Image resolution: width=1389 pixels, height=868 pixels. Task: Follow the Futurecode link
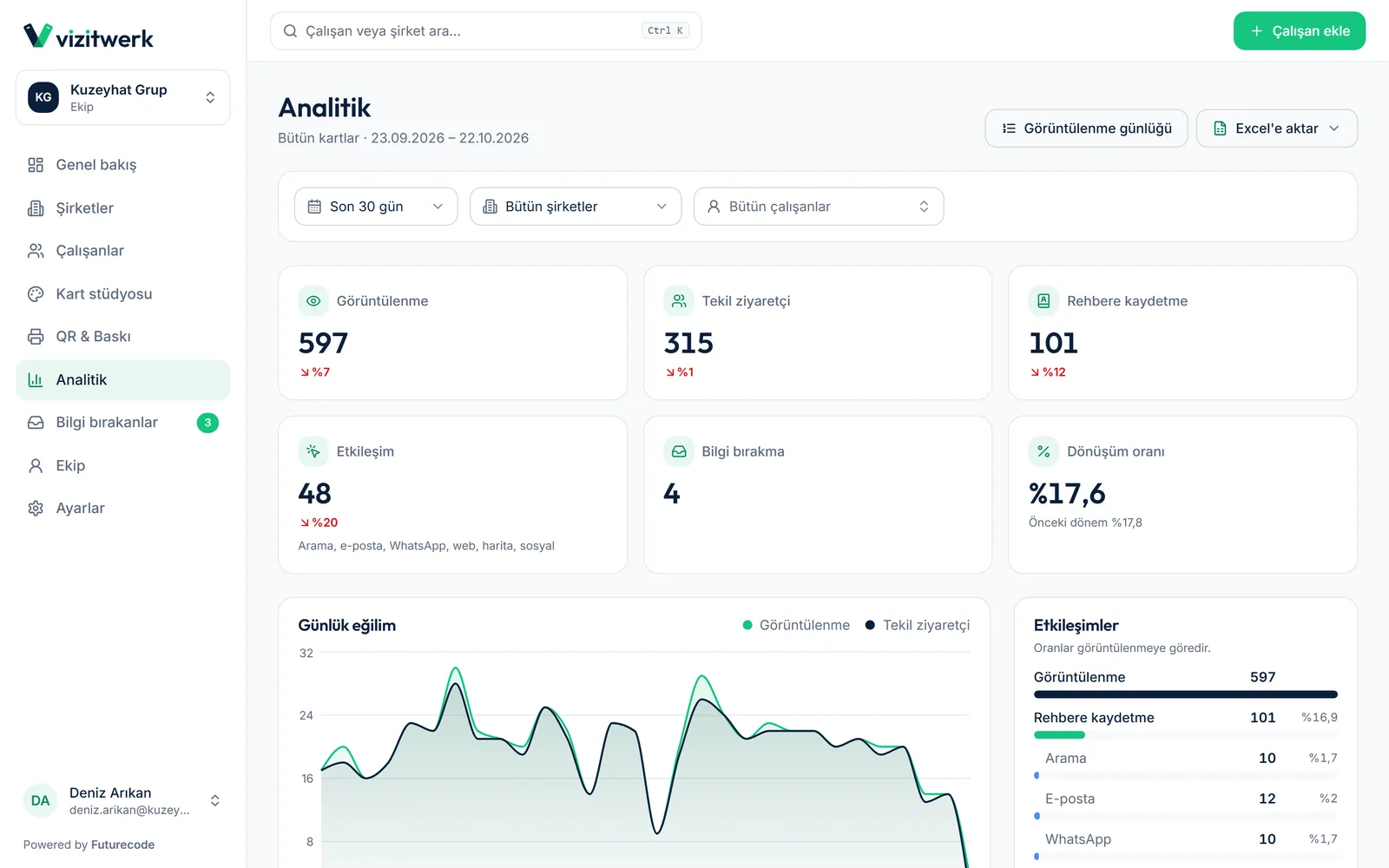coord(122,845)
